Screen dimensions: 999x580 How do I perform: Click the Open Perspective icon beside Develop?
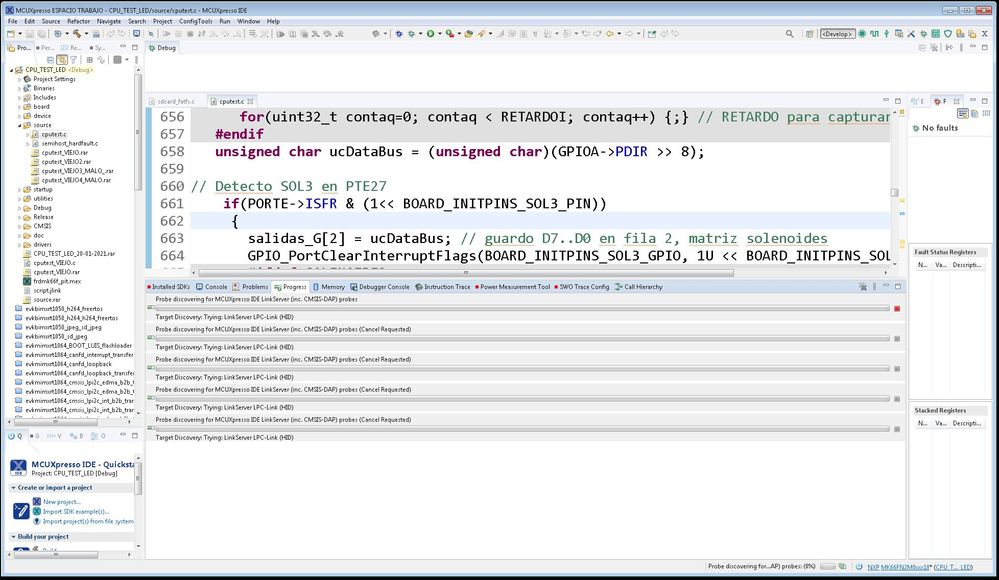tap(810, 34)
